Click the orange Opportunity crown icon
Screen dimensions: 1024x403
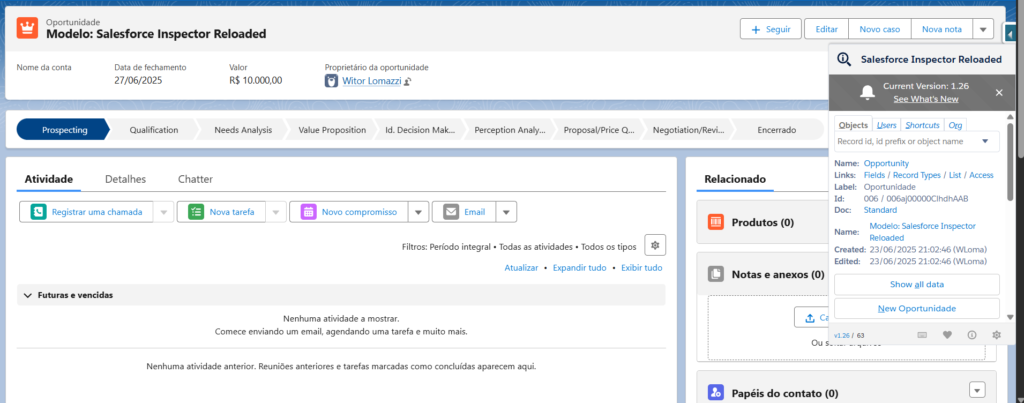click(x=27, y=28)
